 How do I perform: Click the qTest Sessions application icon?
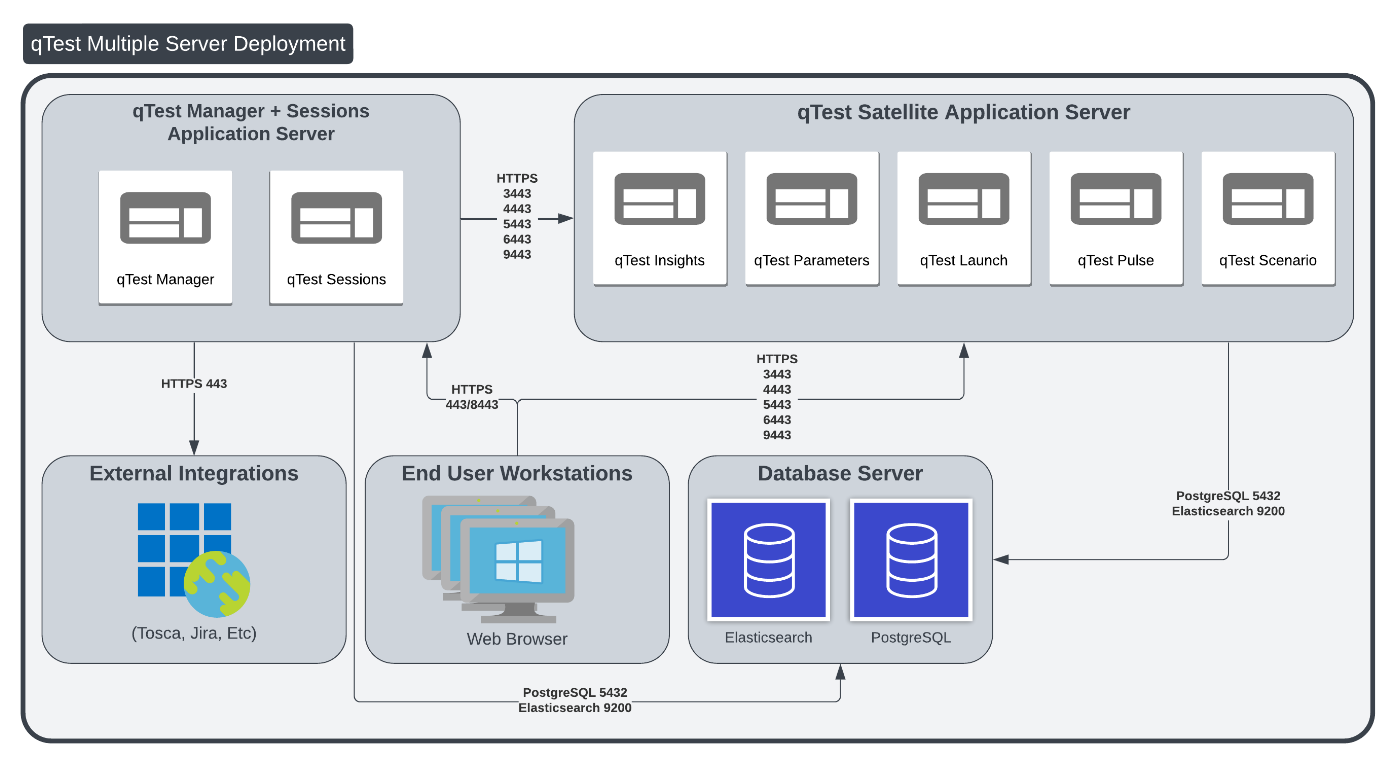(x=336, y=218)
